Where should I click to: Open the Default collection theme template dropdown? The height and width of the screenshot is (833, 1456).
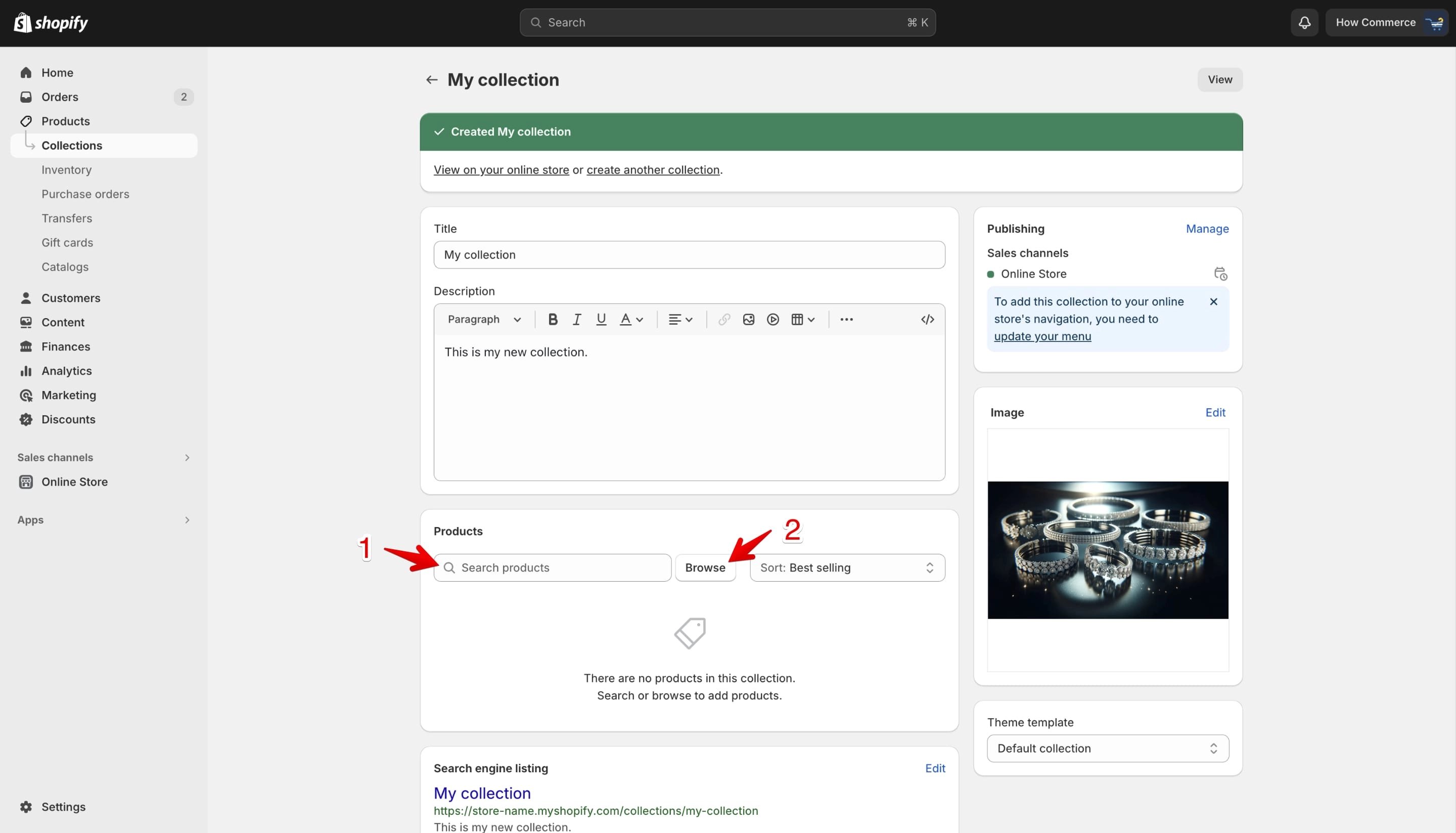pos(1107,749)
